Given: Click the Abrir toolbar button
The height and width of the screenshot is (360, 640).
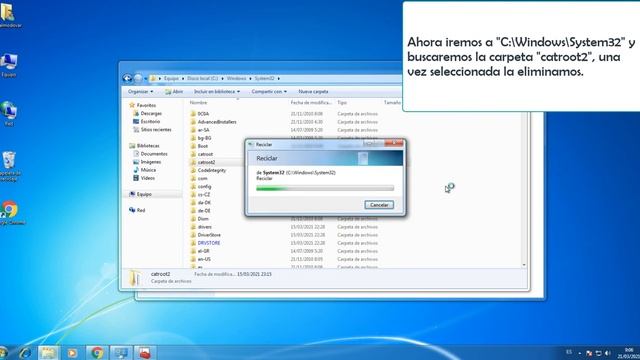Looking at the screenshot, I should (x=174, y=91).
